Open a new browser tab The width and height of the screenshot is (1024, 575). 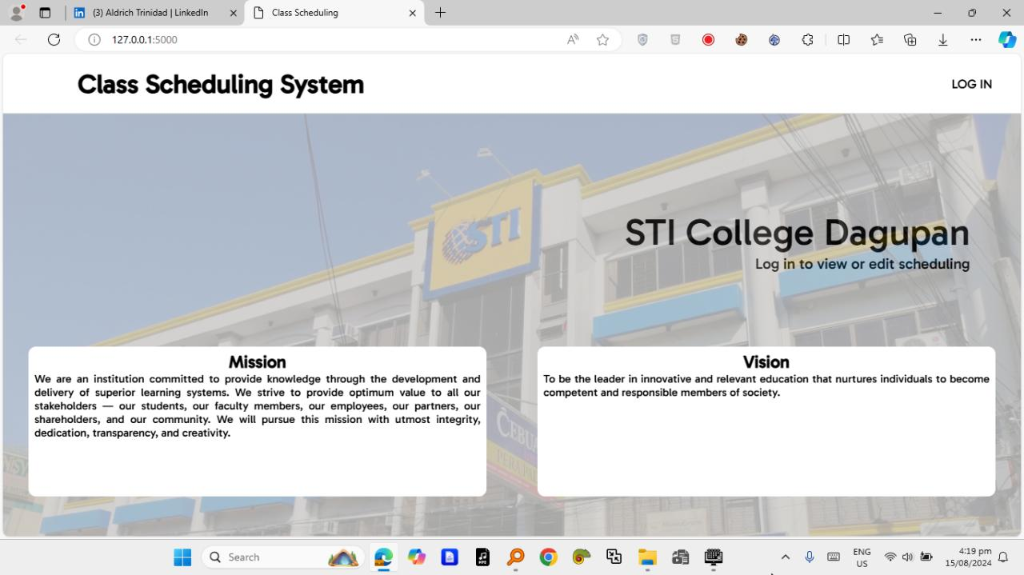click(x=440, y=12)
